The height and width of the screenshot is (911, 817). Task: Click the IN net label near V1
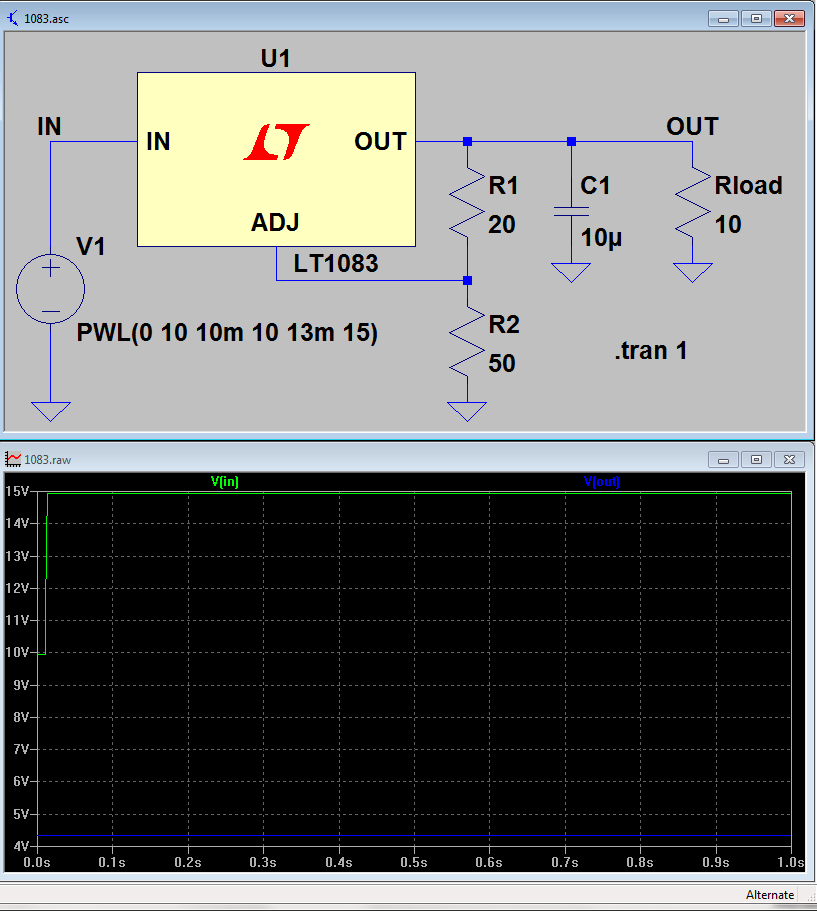(49, 127)
